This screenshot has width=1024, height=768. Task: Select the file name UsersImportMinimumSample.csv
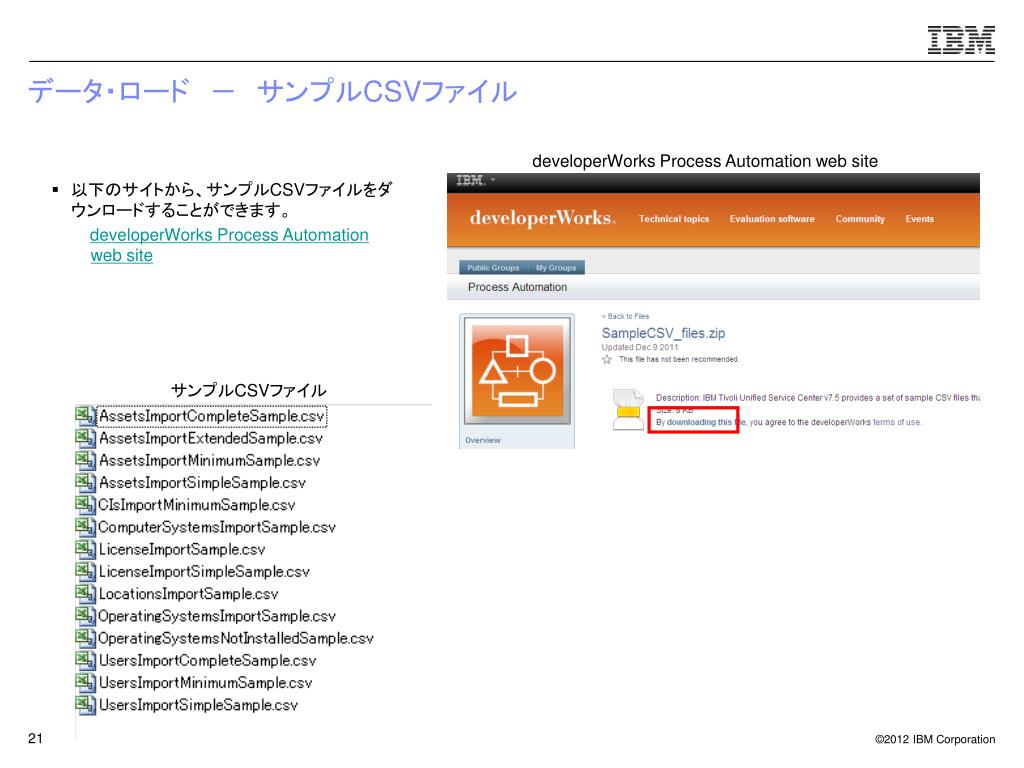206,682
